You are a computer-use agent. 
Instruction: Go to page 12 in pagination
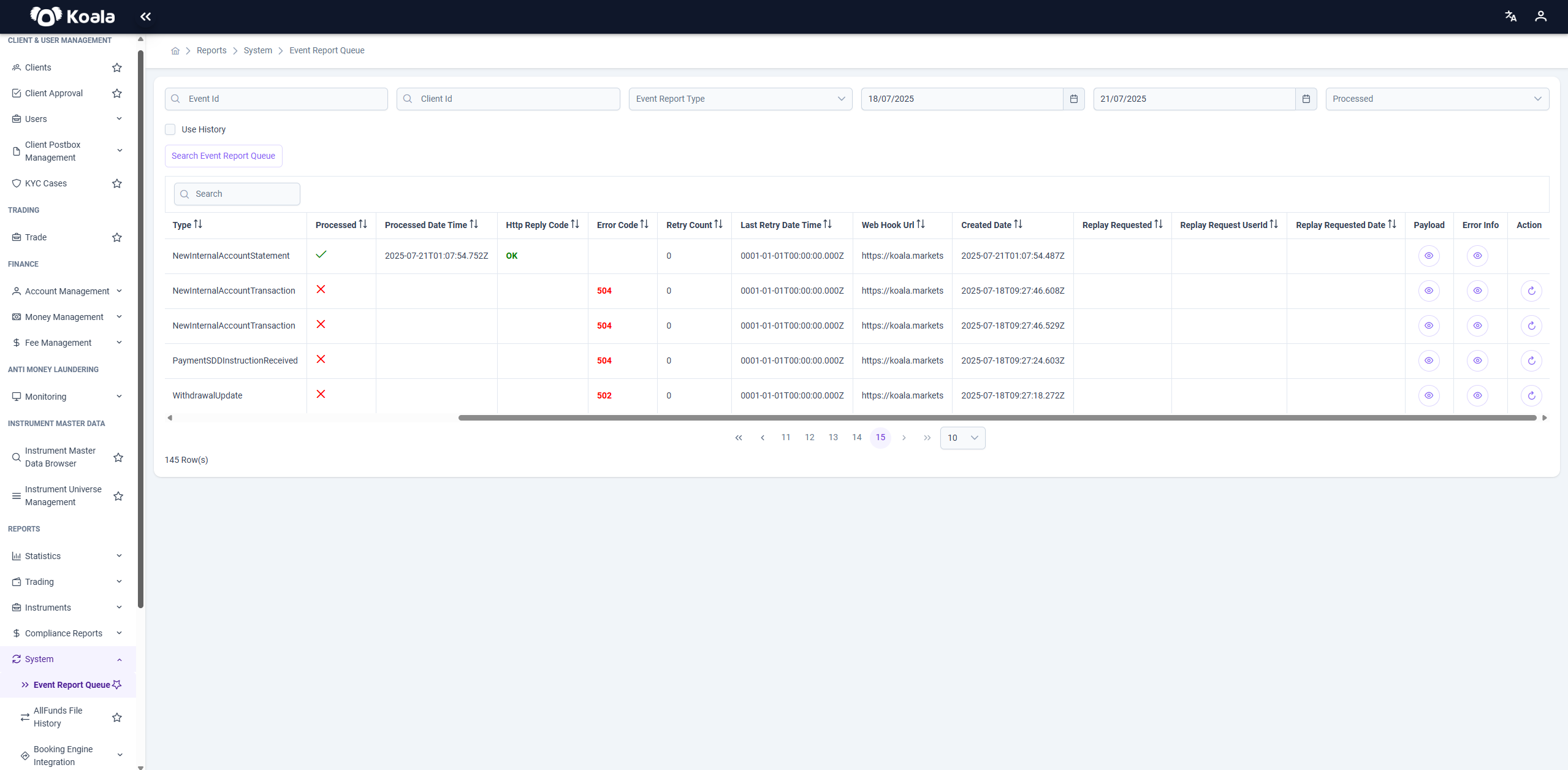tap(809, 437)
